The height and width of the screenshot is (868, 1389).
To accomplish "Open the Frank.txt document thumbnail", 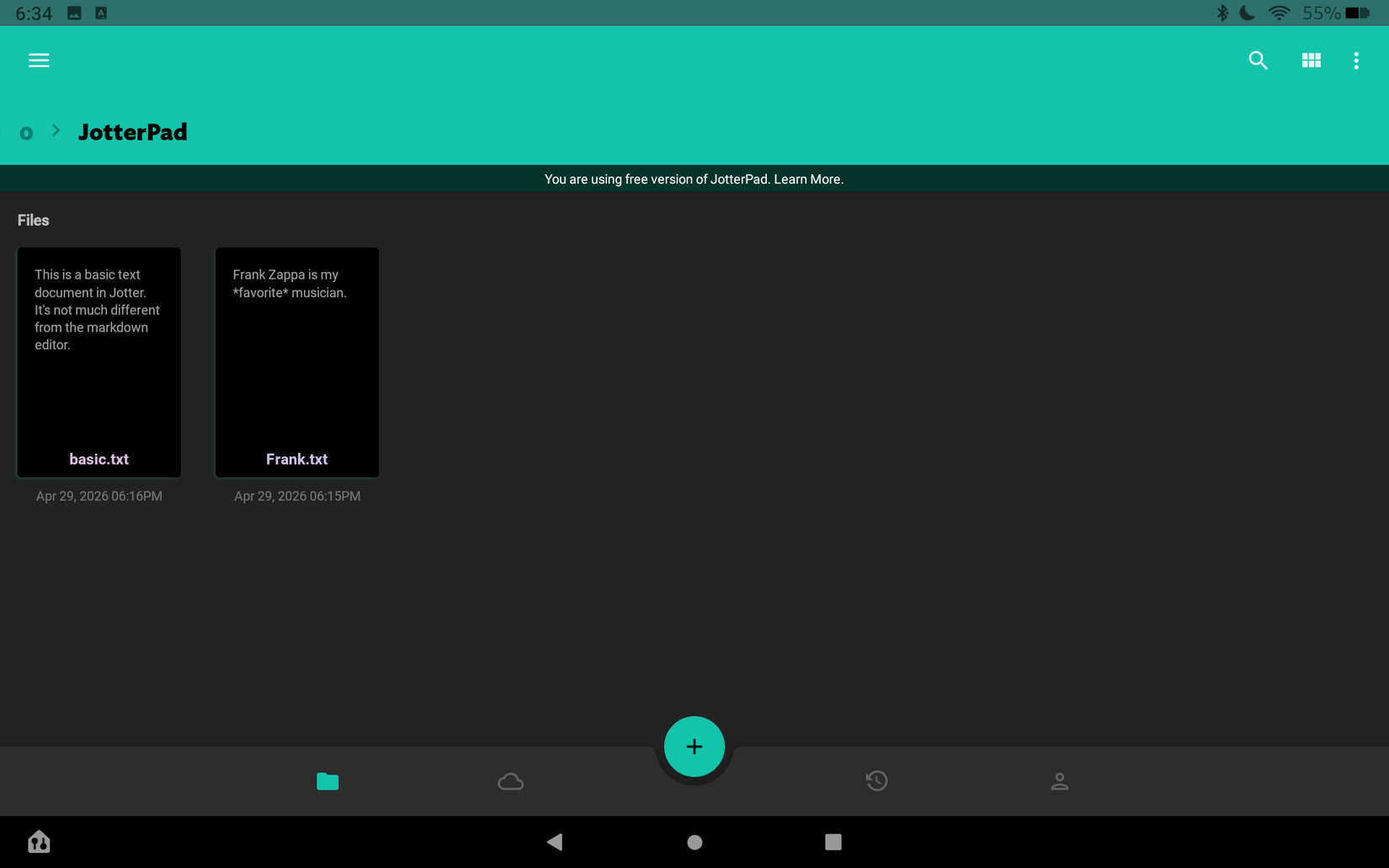I will (297, 362).
